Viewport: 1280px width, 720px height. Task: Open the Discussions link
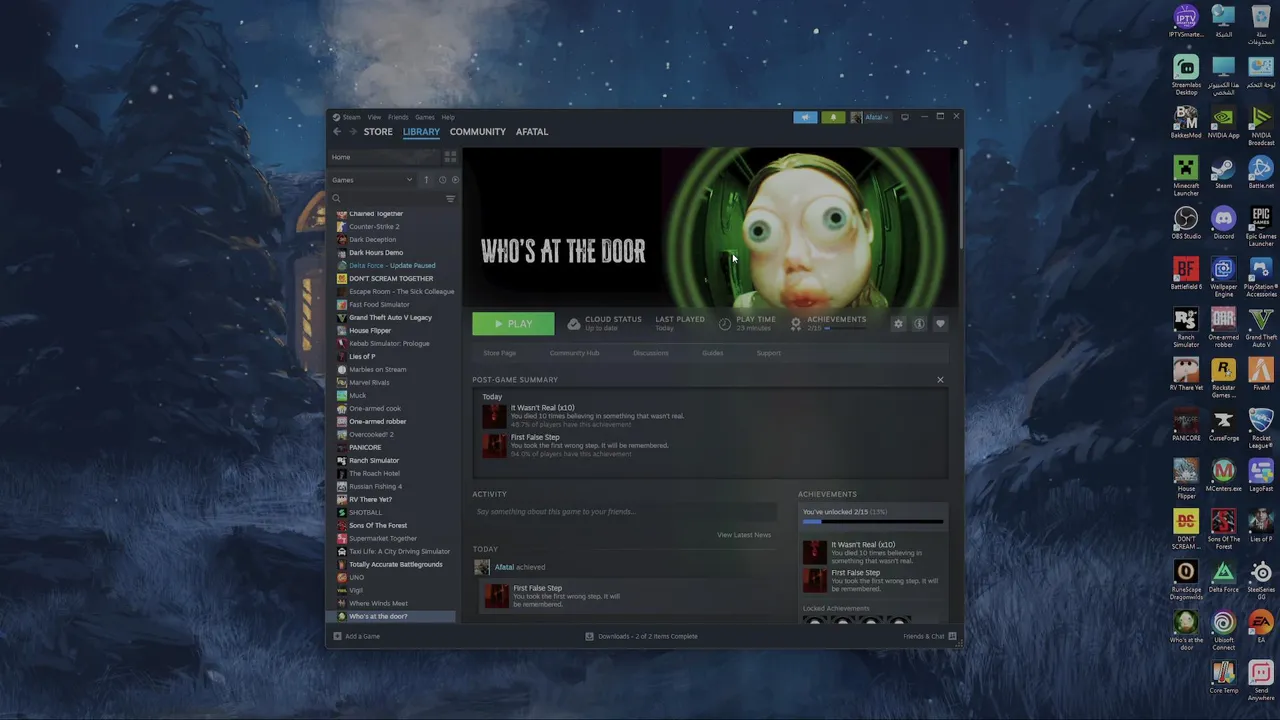pyautogui.click(x=651, y=353)
